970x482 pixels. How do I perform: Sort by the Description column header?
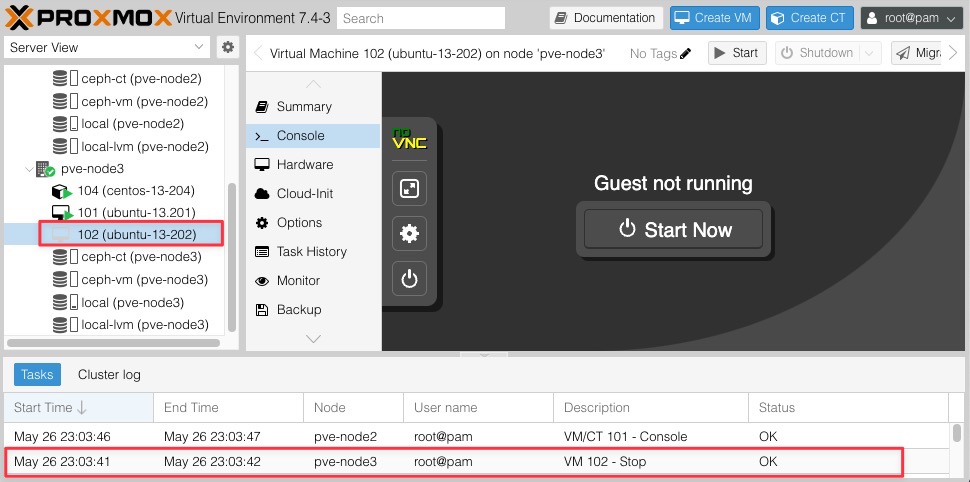[651, 408]
